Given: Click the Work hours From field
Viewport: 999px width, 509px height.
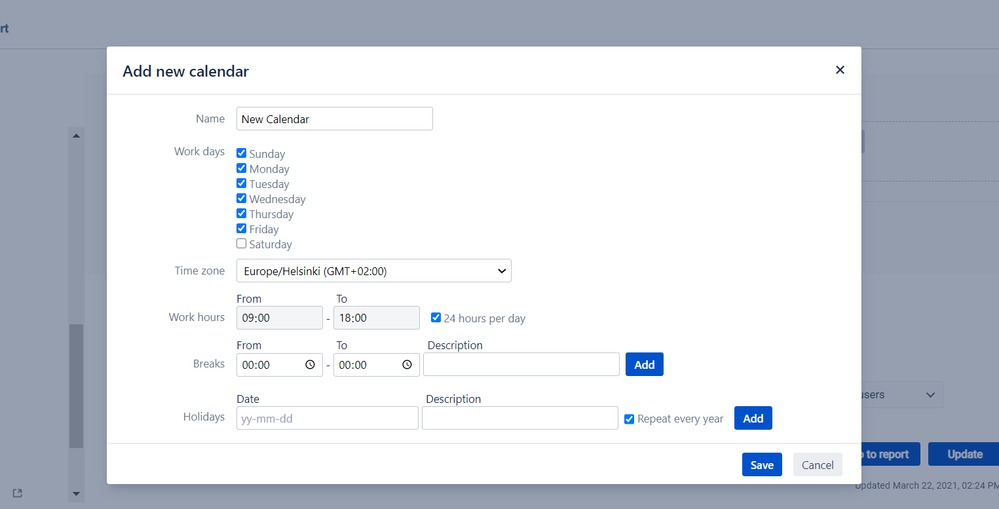Looking at the screenshot, I should tap(280, 318).
